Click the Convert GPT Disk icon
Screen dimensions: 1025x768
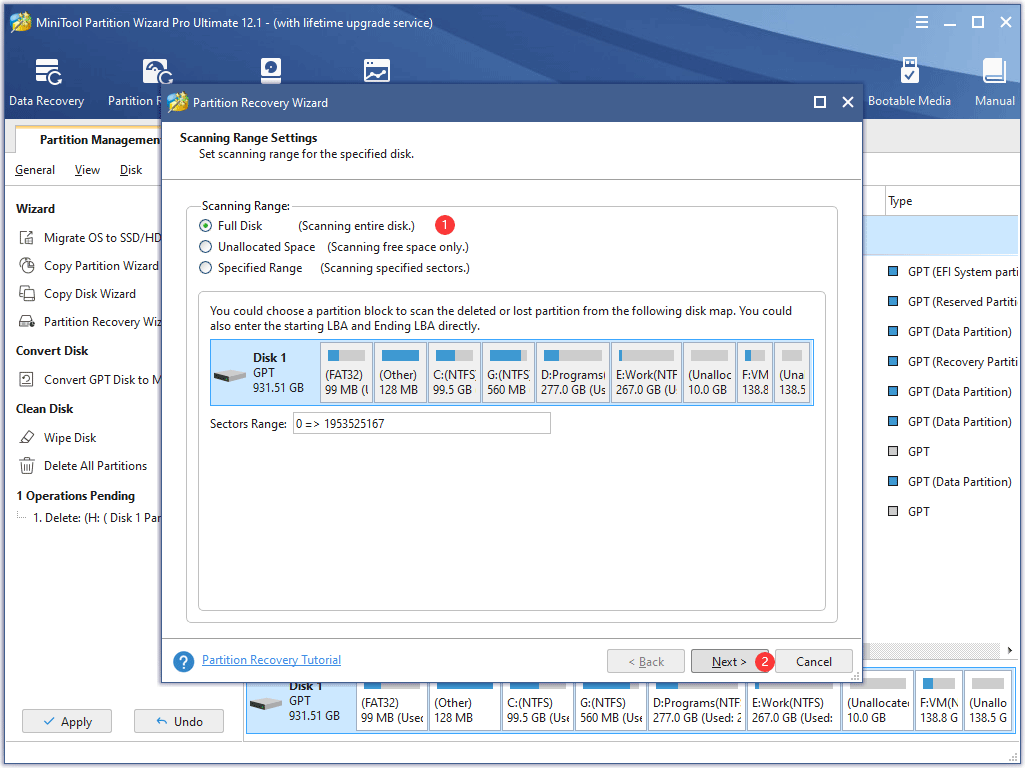(27, 380)
